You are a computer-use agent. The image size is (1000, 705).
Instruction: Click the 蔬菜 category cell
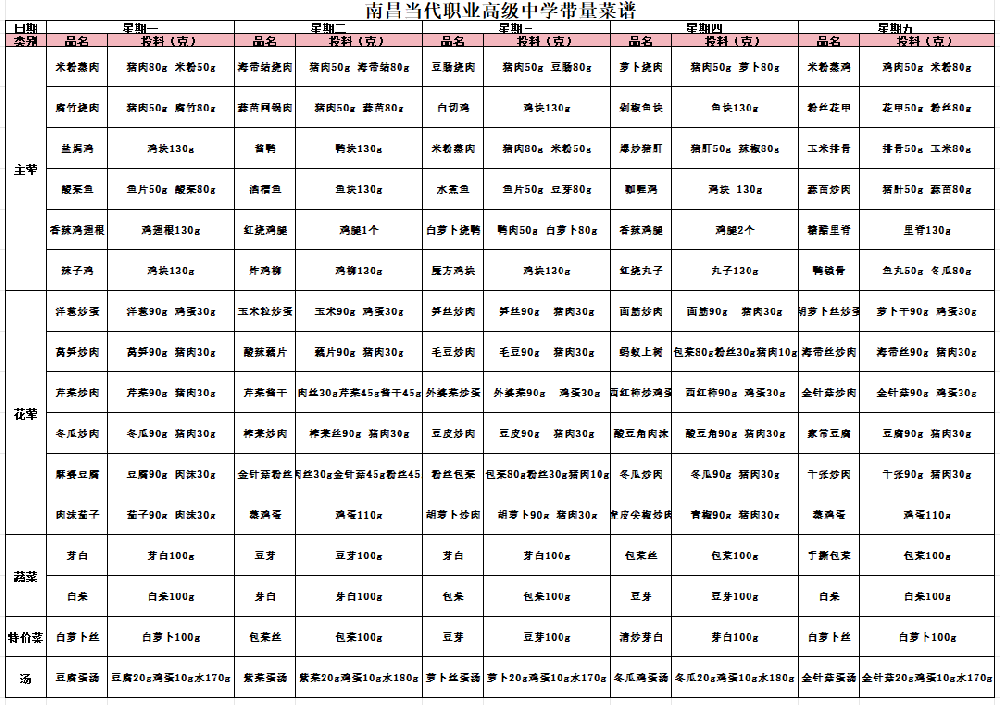pyautogui.click(x=25, y=576)
